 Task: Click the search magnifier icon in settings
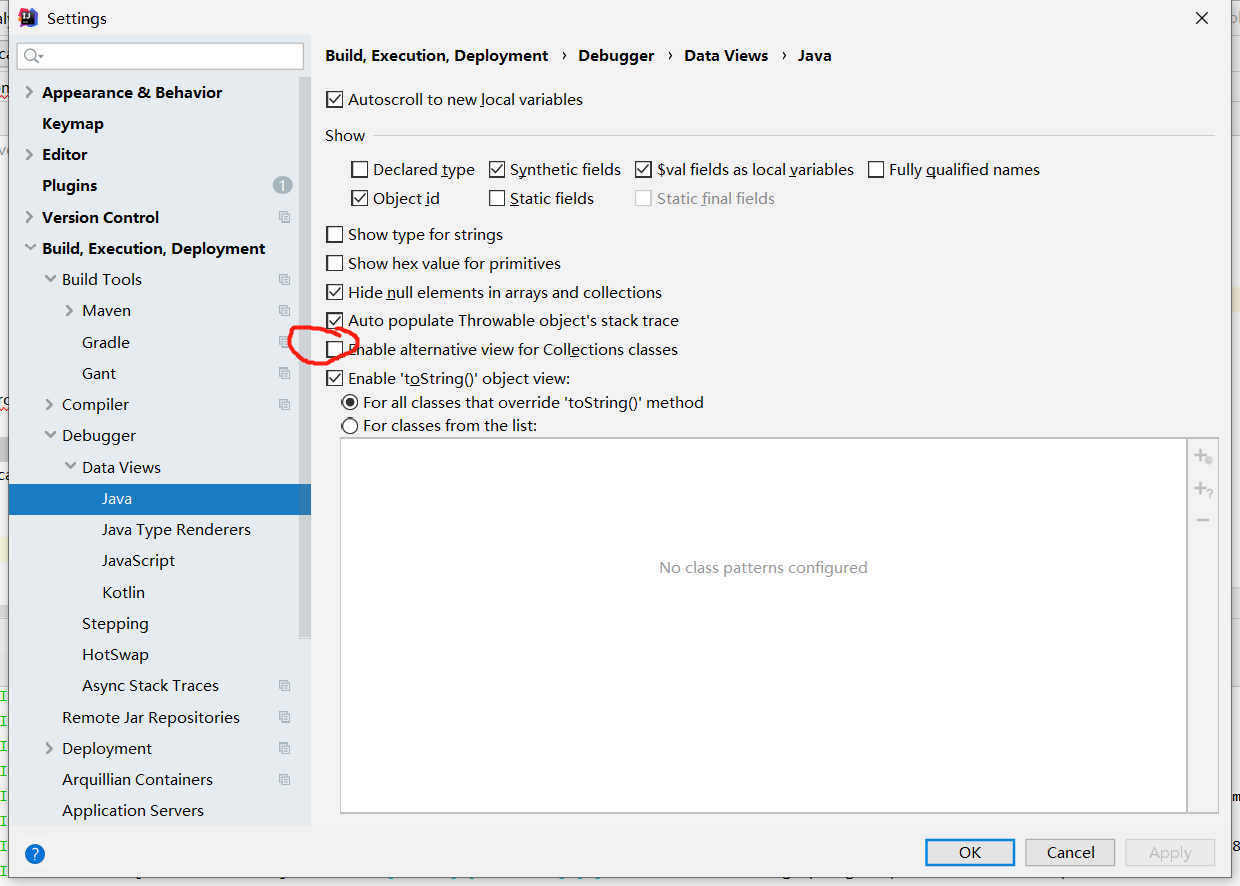pyautogui.click(x=33, y=56)
